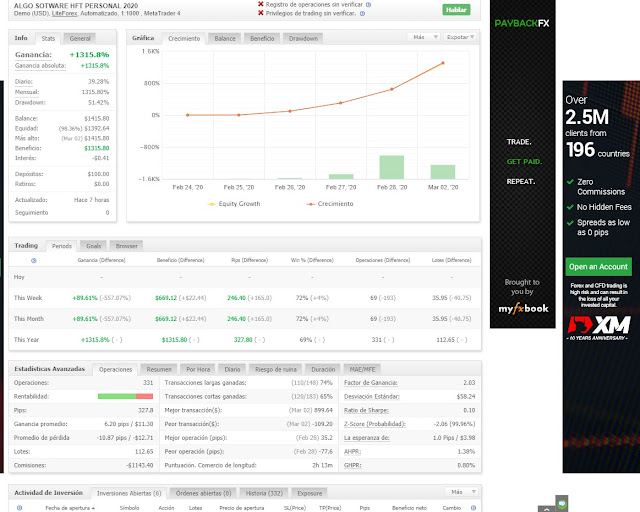Open the Goals tab in Trading

click(x=93, y=246)
